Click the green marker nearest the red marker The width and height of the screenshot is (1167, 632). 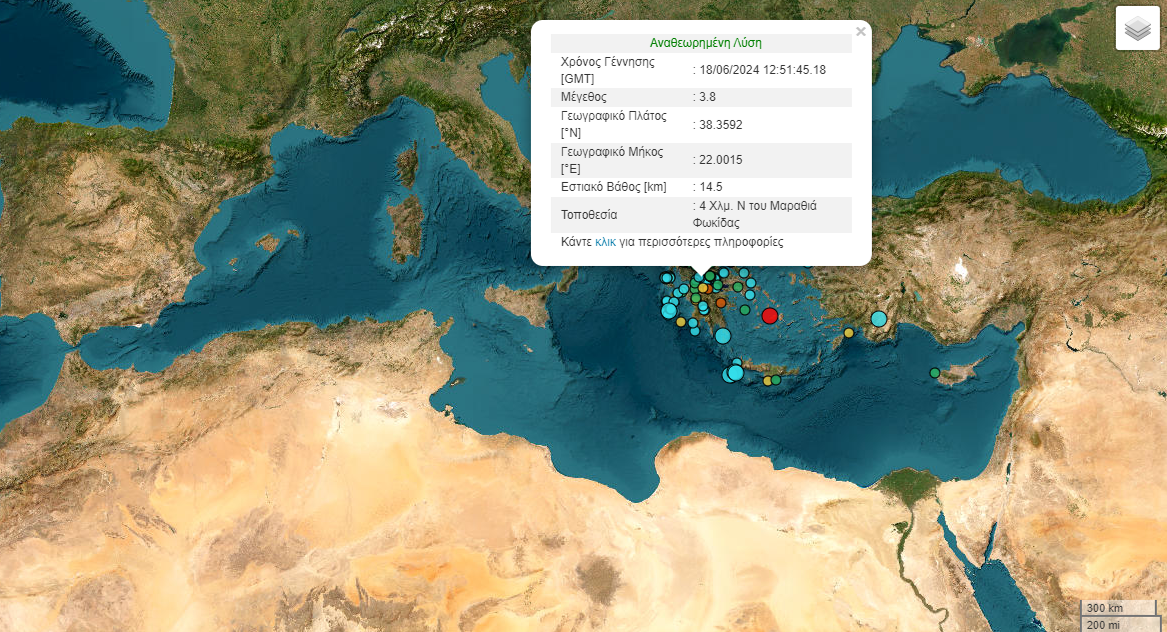click(x=745, y=310)
